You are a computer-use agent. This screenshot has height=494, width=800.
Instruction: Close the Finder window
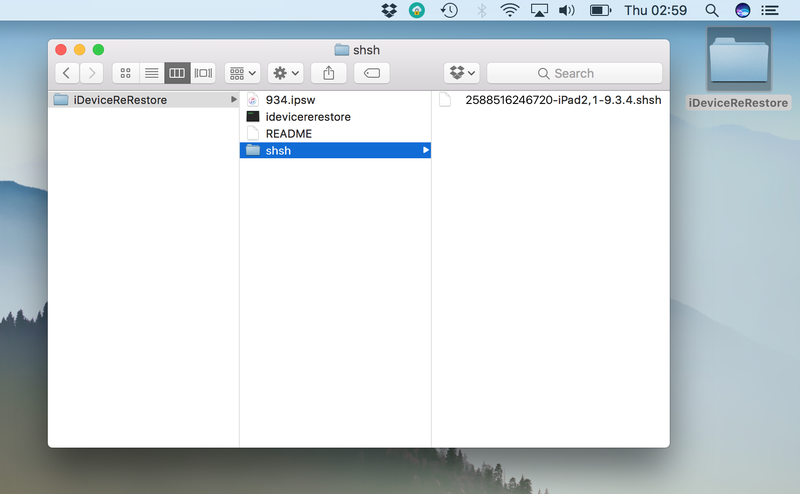click(x=61, y=50)
